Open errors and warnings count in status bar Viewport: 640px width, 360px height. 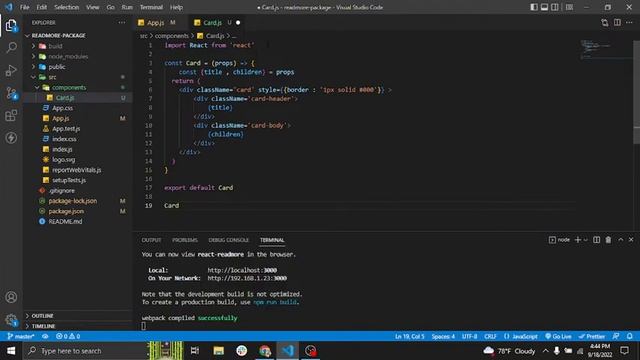tap(68, 336)
